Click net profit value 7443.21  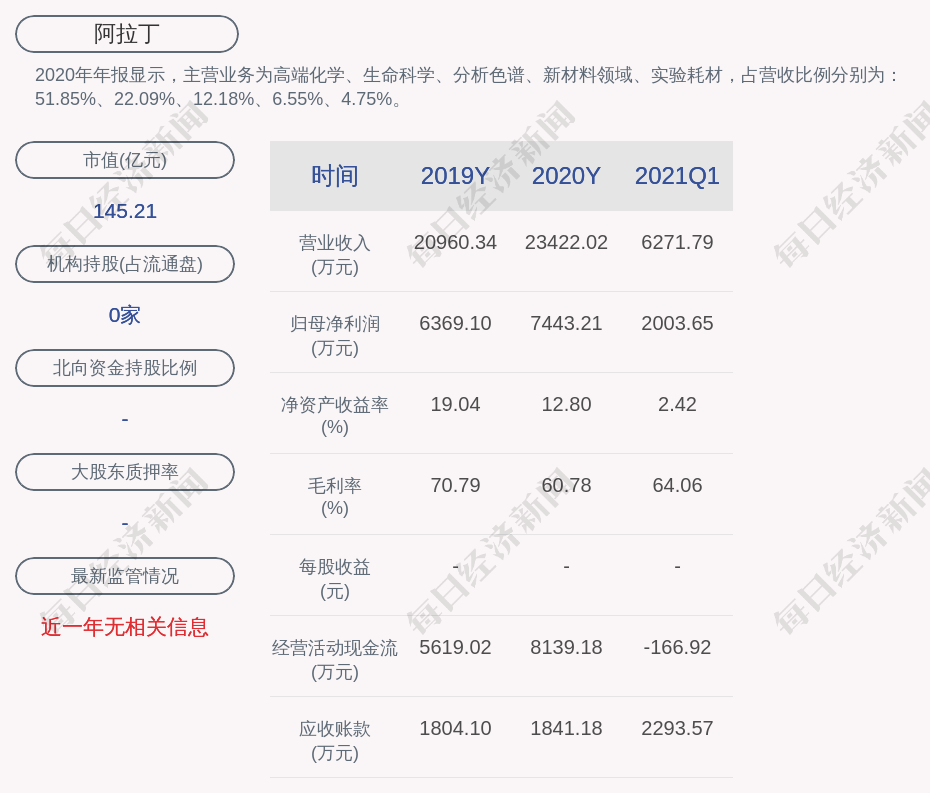coord(566,323)
